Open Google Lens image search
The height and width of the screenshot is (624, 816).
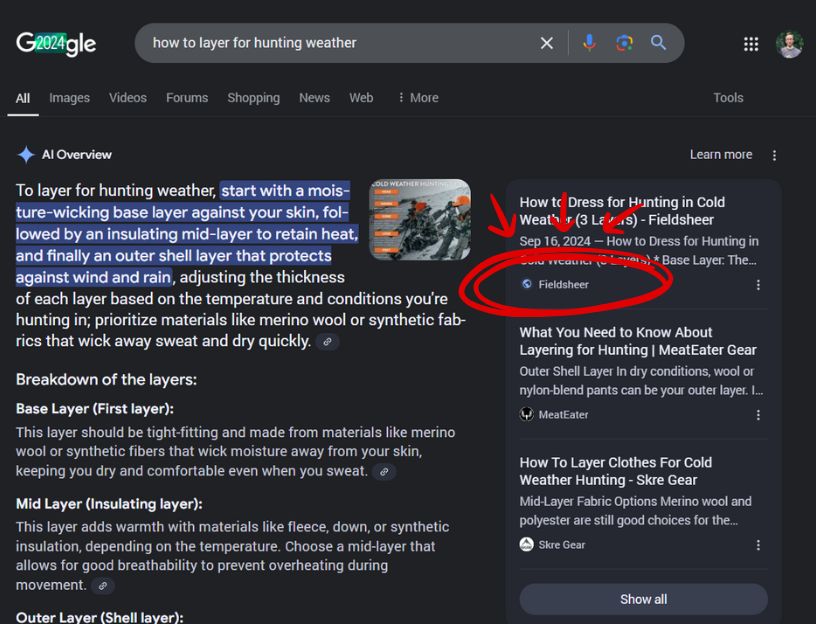(x=624, y=43)
